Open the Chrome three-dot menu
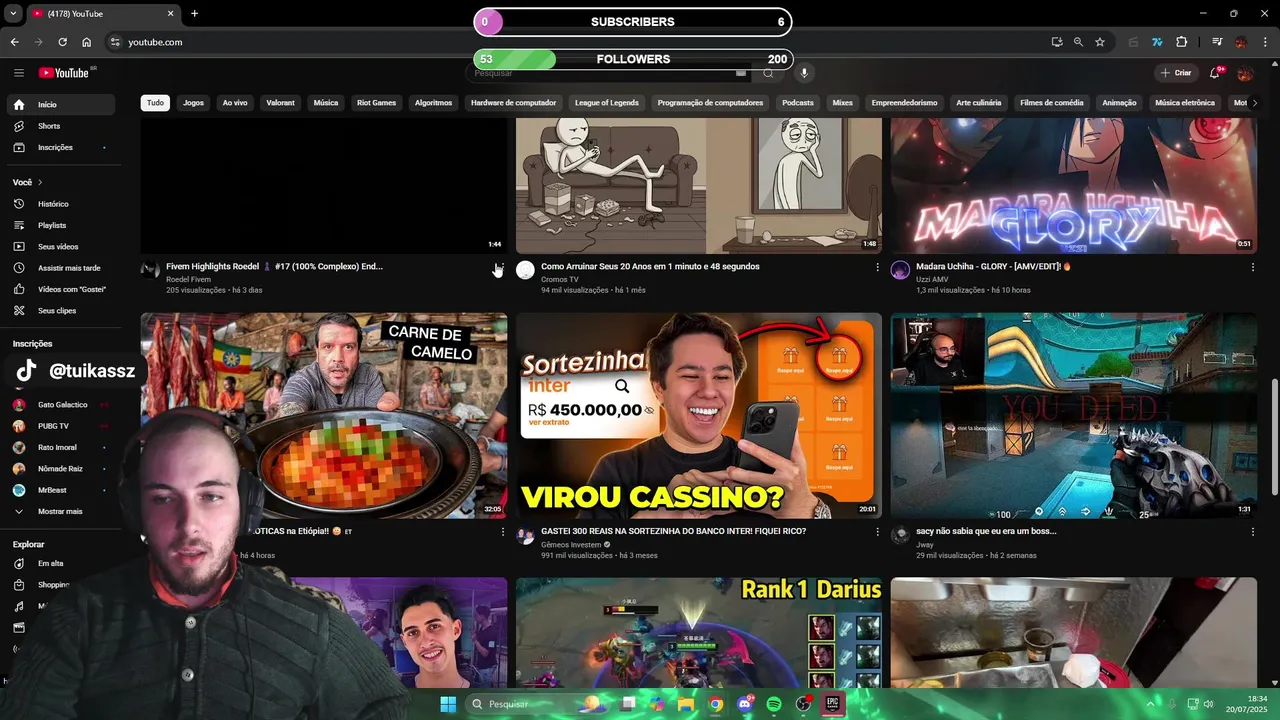This screenshot has width=1280, height=720. click(1265, 42)
